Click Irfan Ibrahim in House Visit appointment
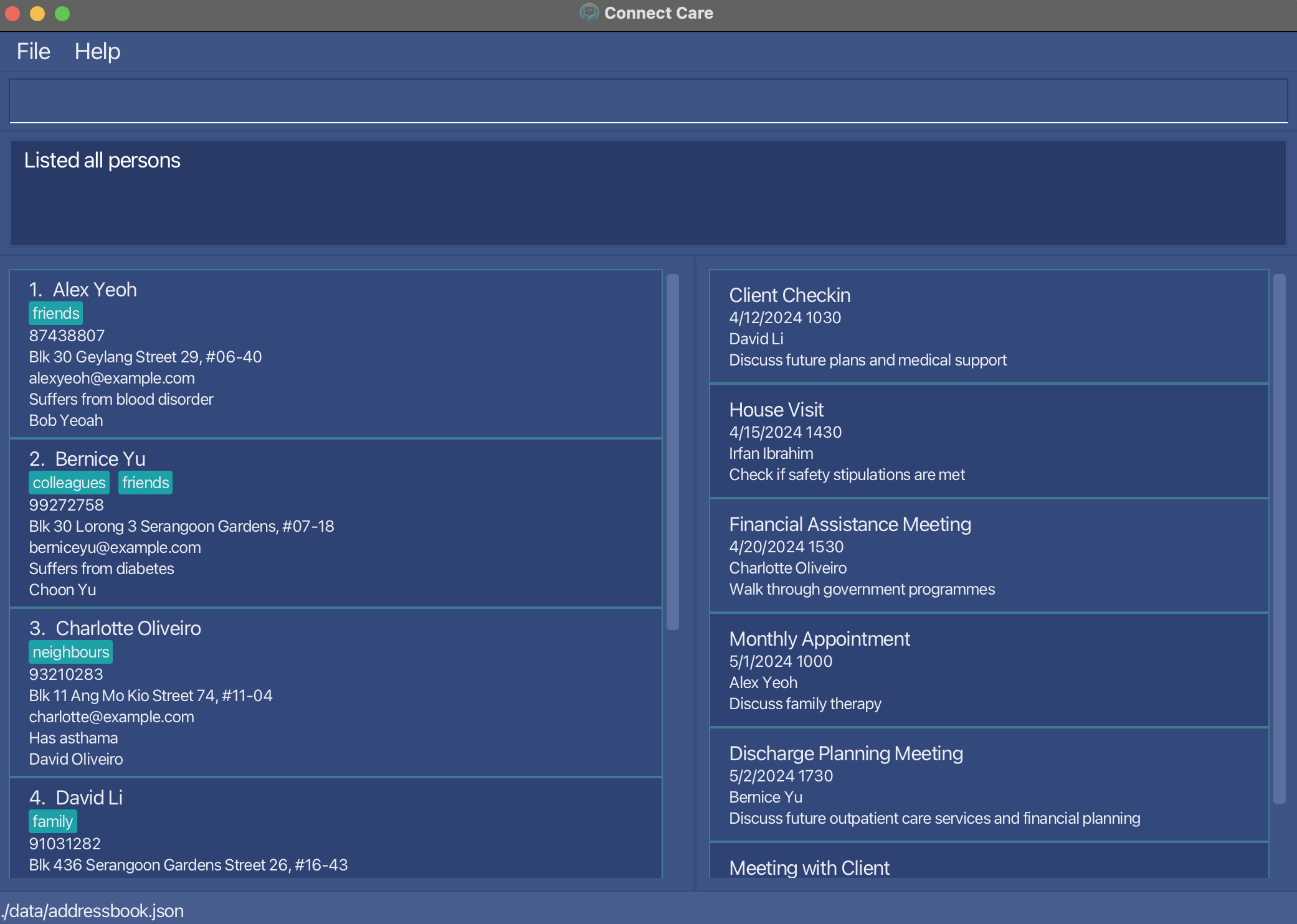This screenshot has height=924, width=1297. click(x=771, y=454)
